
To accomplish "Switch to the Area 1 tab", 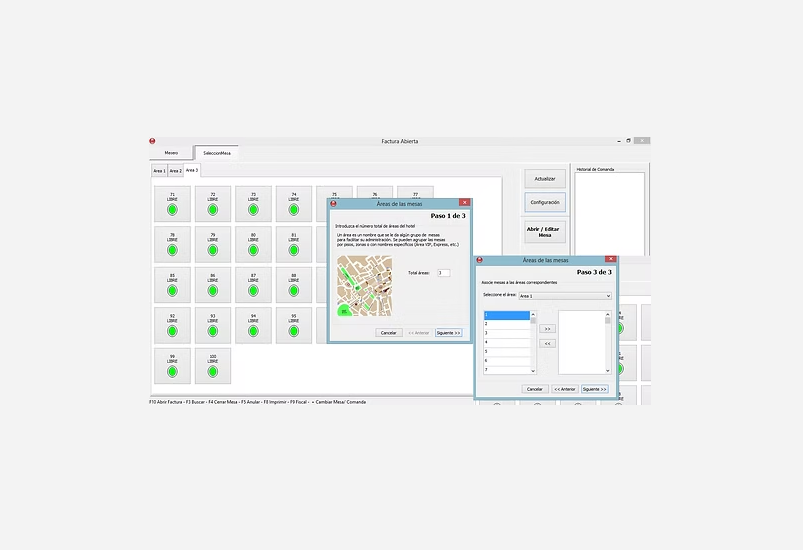I will point(159,171).
